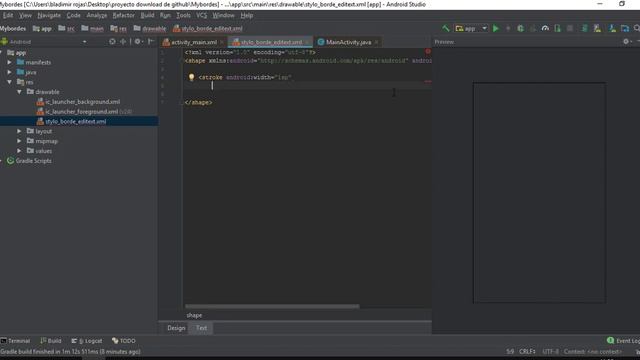The height and width of the screenshot is (360, 640).
Task: Open the Edit menu
Action: (x=8, y=15)
